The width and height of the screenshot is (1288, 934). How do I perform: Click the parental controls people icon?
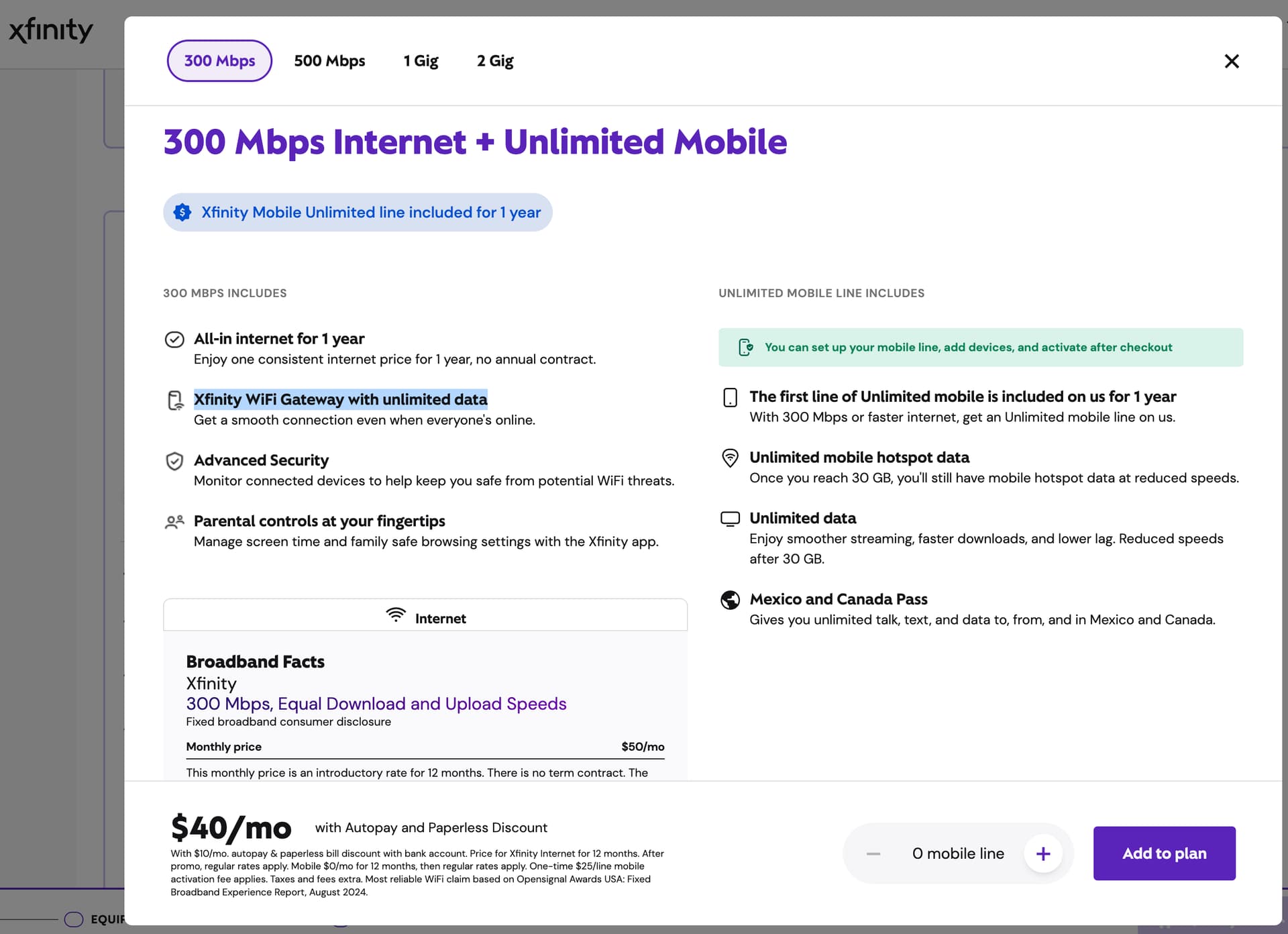pos(174,521)
